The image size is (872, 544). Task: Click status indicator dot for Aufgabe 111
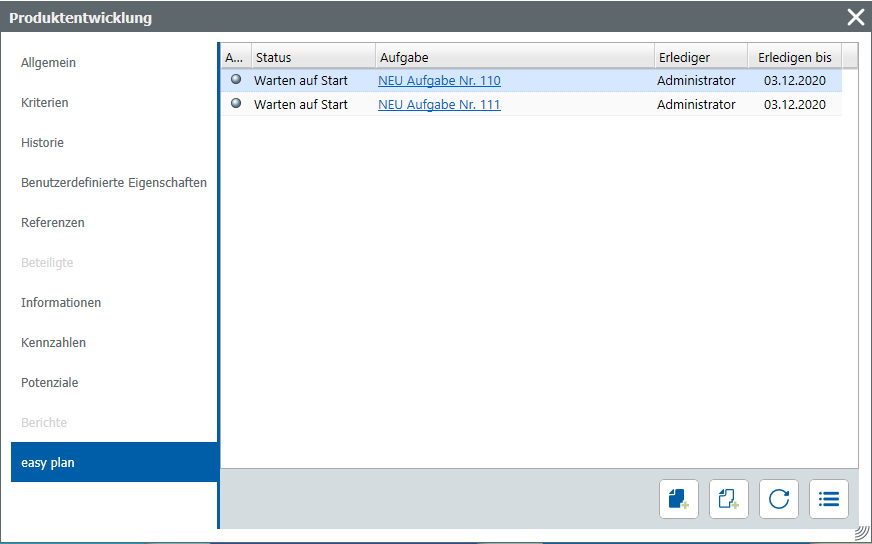pyautogui.click(x=236, y=104)
